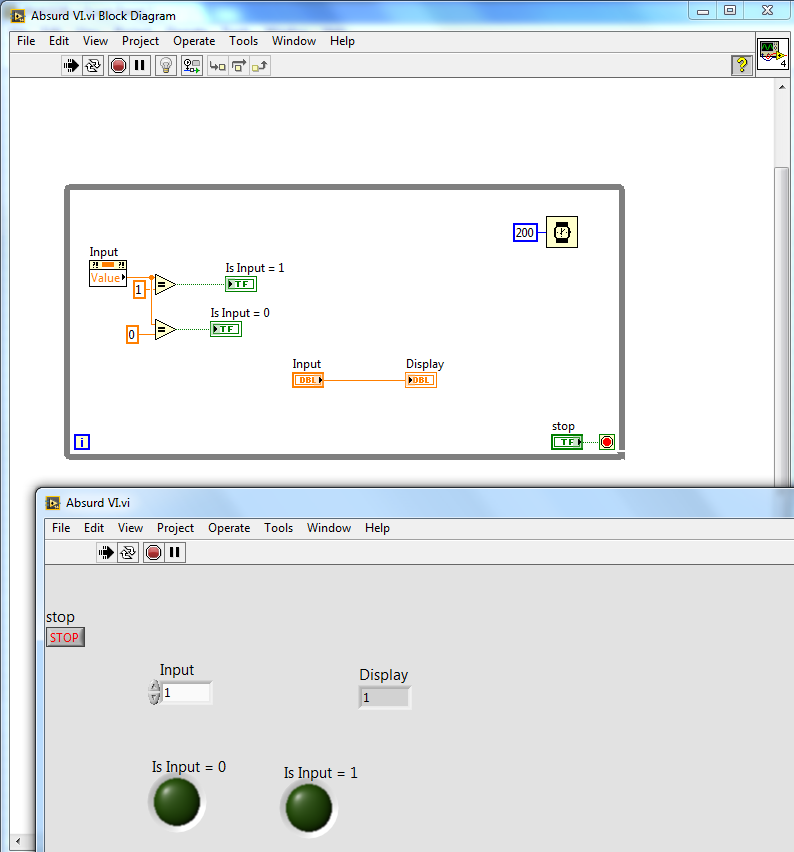
Task: Open File menu in front panel window
Action: pos(61,528)
